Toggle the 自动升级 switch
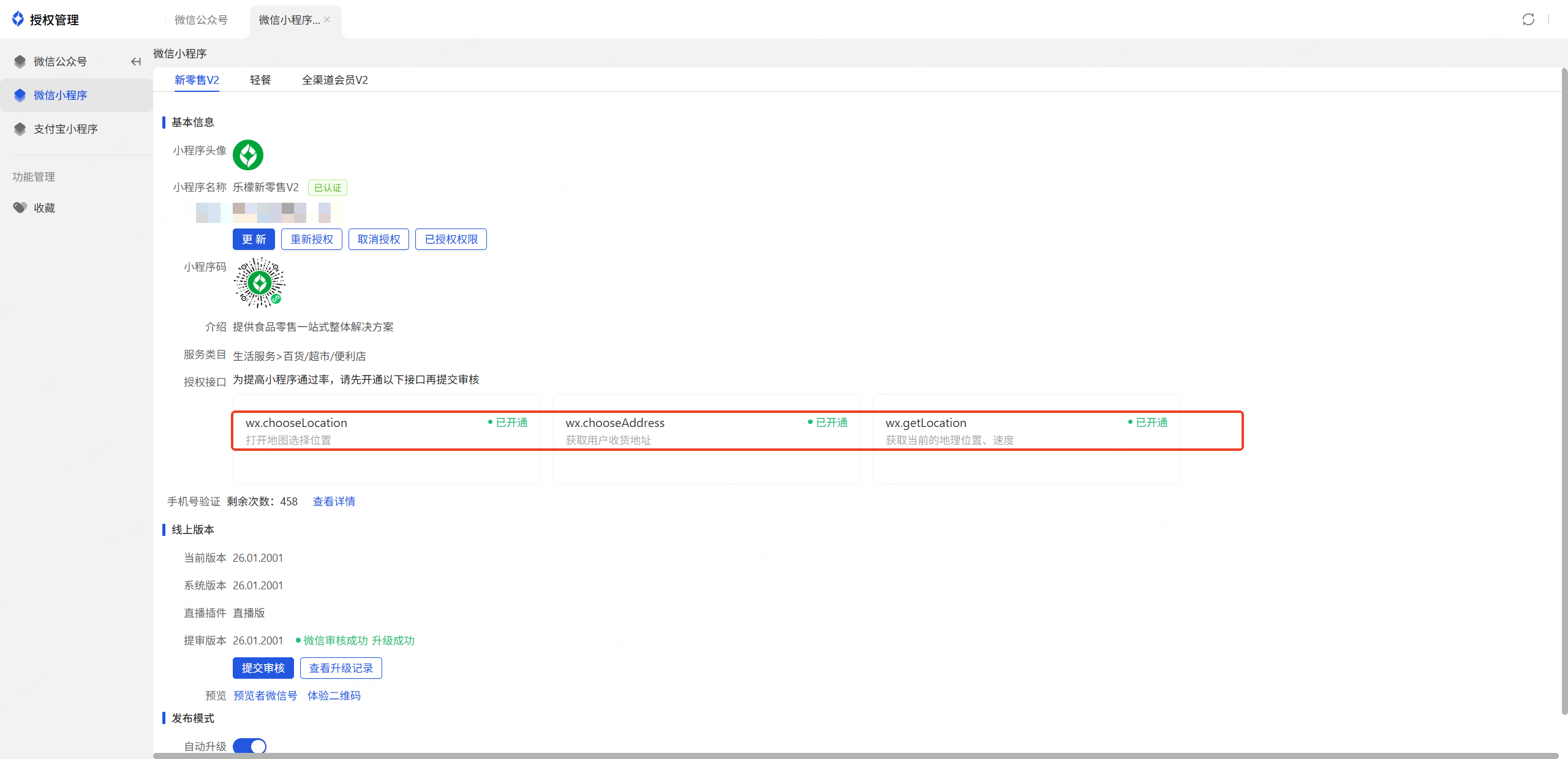Image resolution: width=1568 pixels, height=759 pixels. pyautogui.click(x=250, y=746)
